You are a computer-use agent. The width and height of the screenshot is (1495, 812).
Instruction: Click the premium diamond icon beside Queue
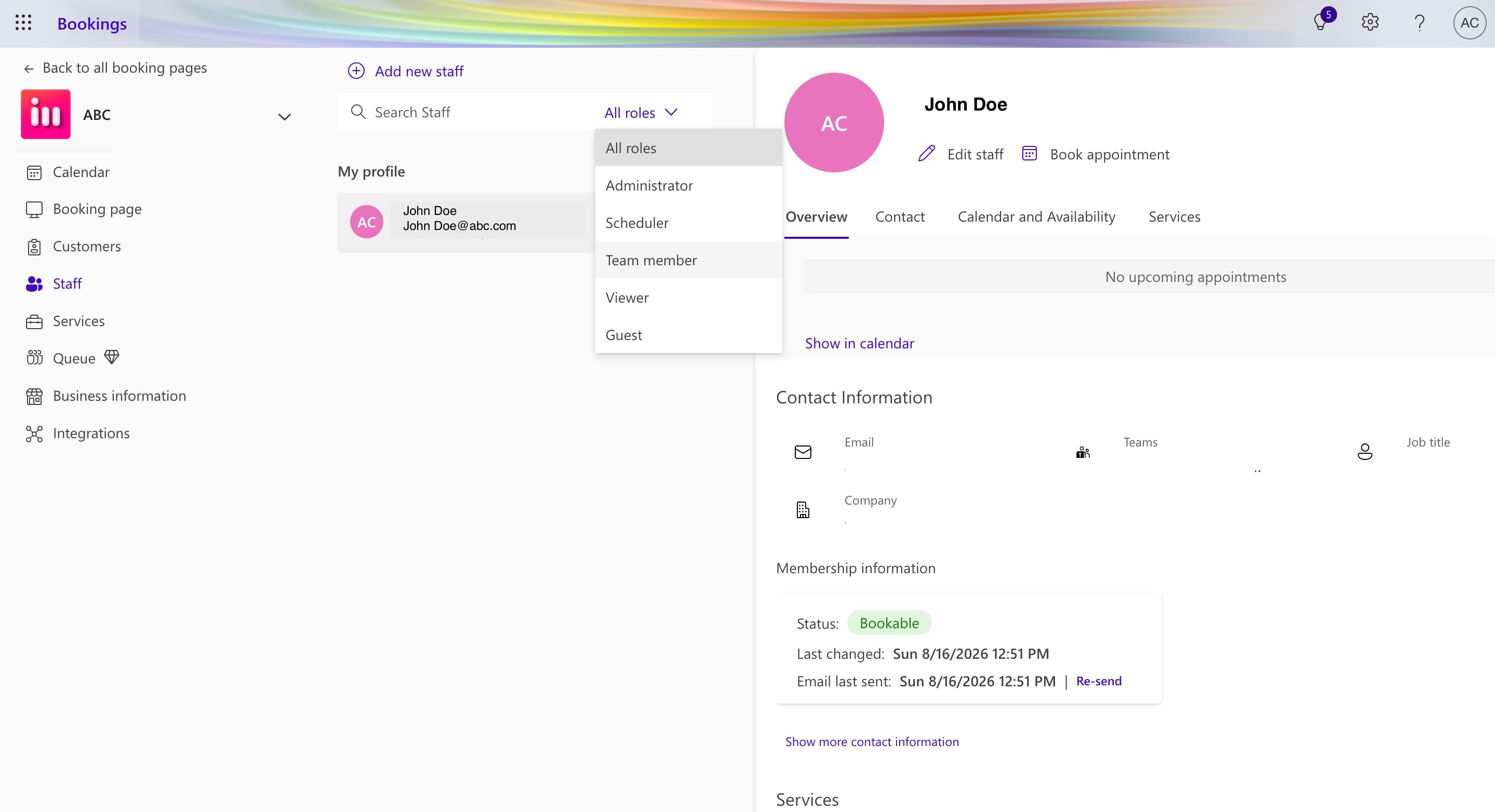112,357
